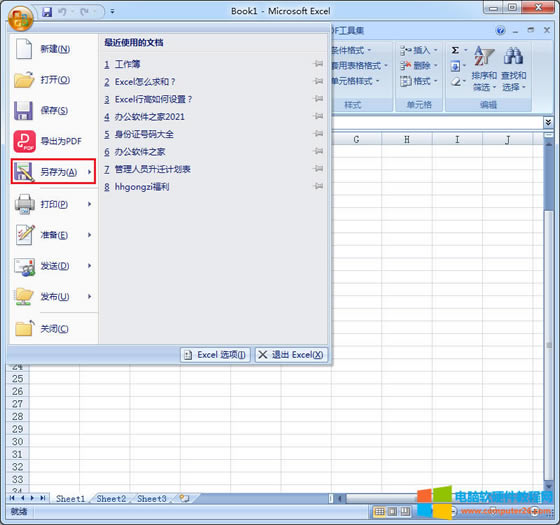Open 查找和选择 binoculars tool
560x525 pixels.
point(514,69)
